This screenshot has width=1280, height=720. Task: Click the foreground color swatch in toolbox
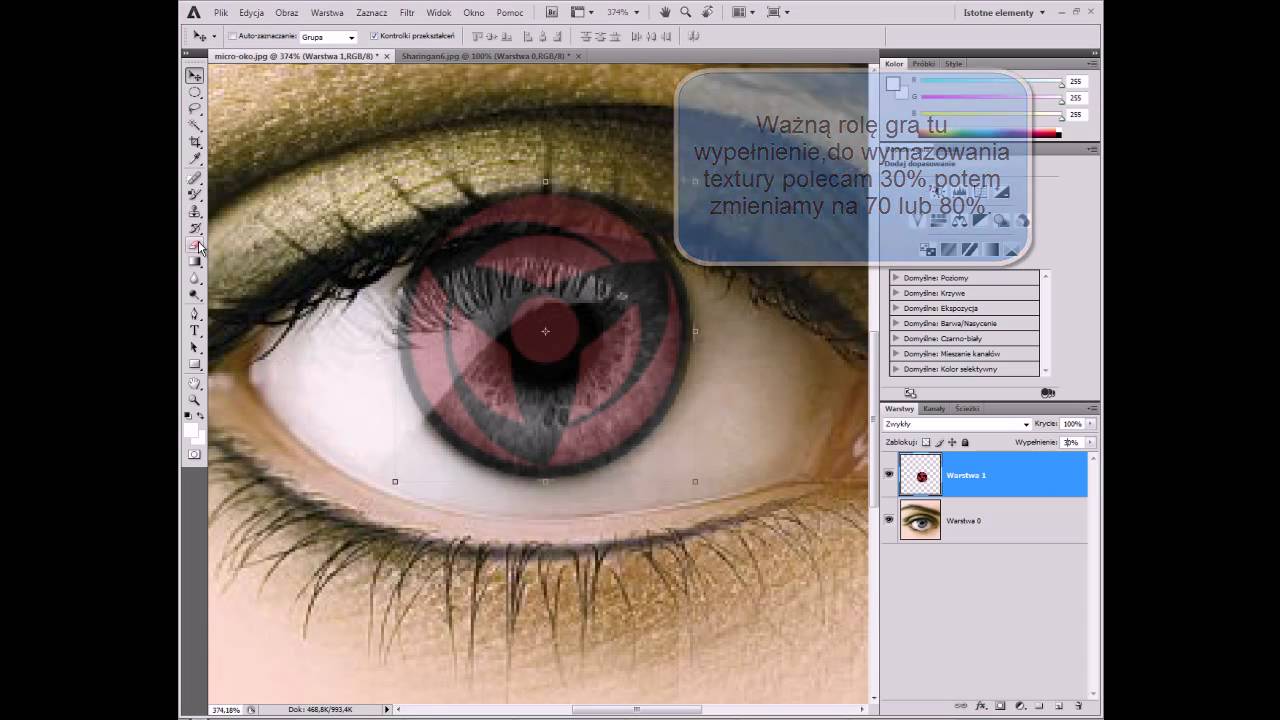click(190, 430)
